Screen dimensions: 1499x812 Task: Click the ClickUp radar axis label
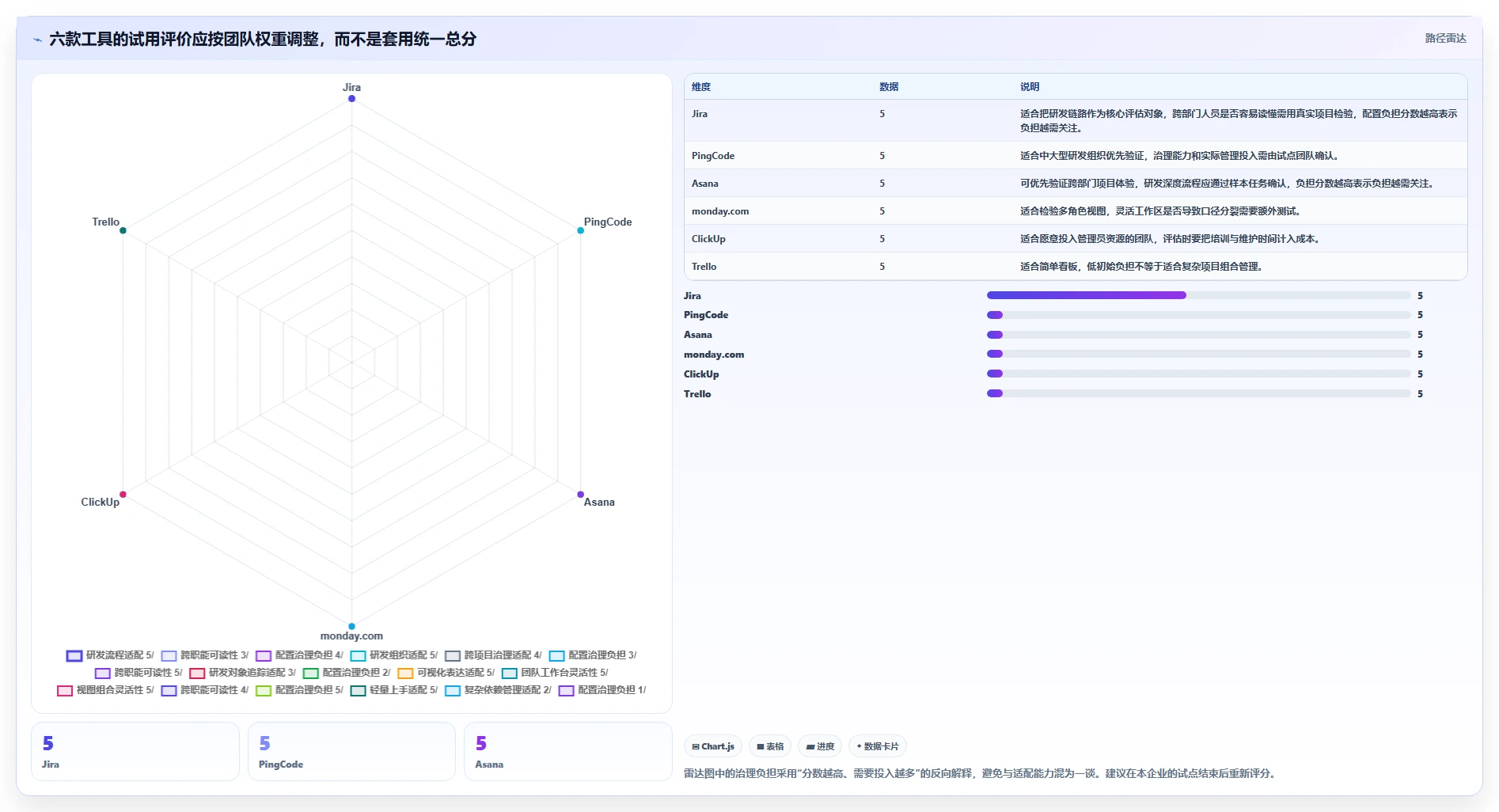click(101, 502)
